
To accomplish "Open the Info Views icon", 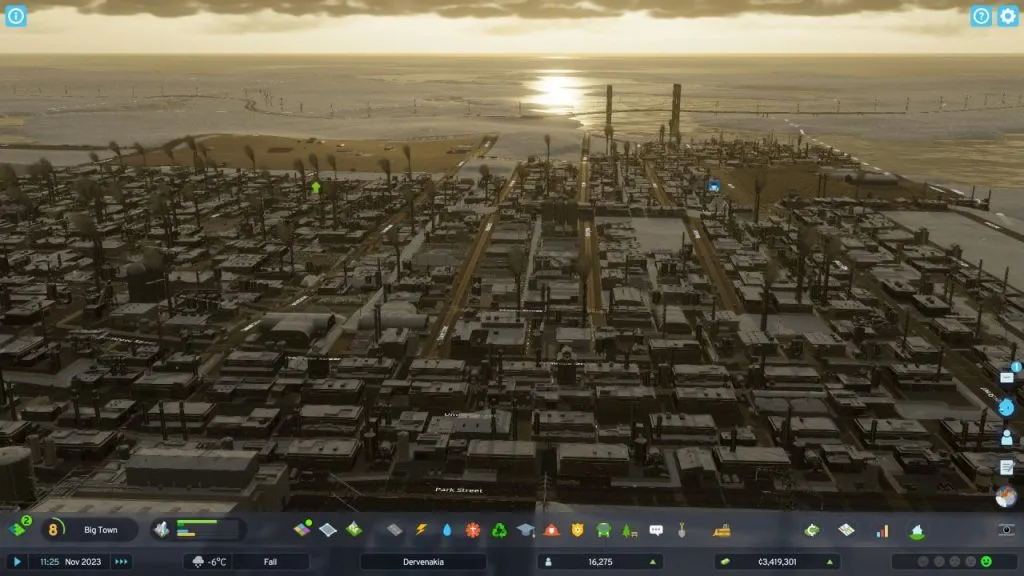I will point(16,16).
